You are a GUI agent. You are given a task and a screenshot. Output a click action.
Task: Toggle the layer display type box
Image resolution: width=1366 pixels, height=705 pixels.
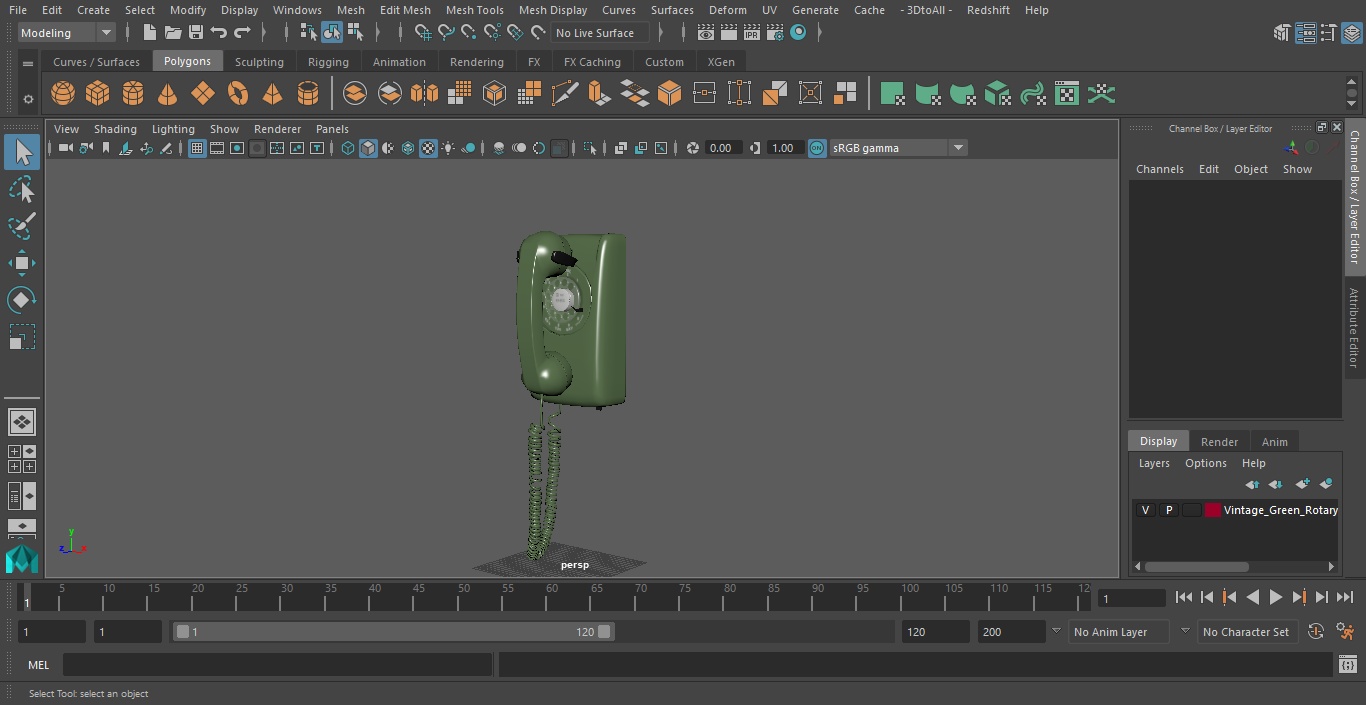(x=1191, y=510)
